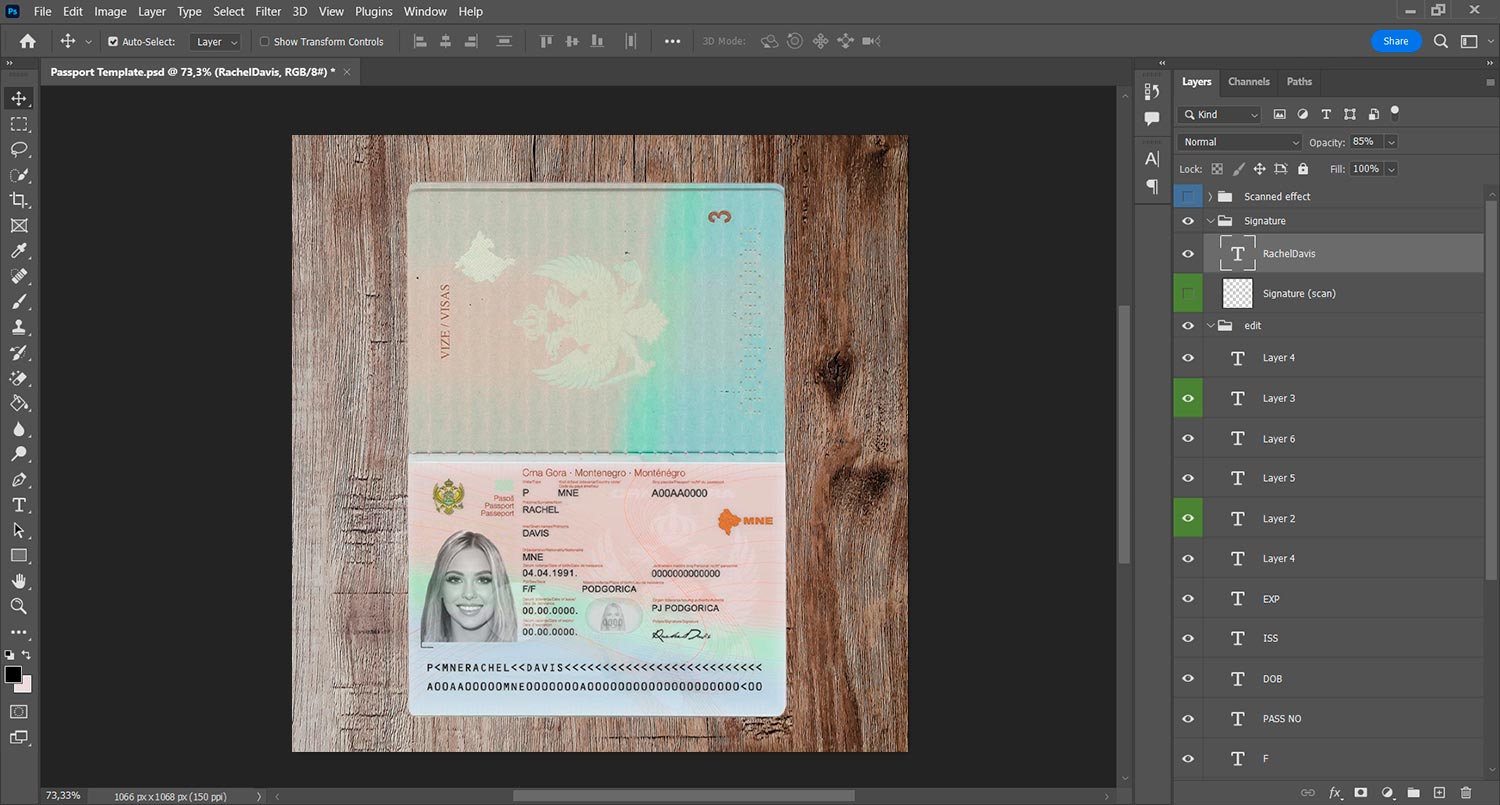Hide the PASS NO layer
This screenshot has height=805, width=1500.
click(1188, 719)
